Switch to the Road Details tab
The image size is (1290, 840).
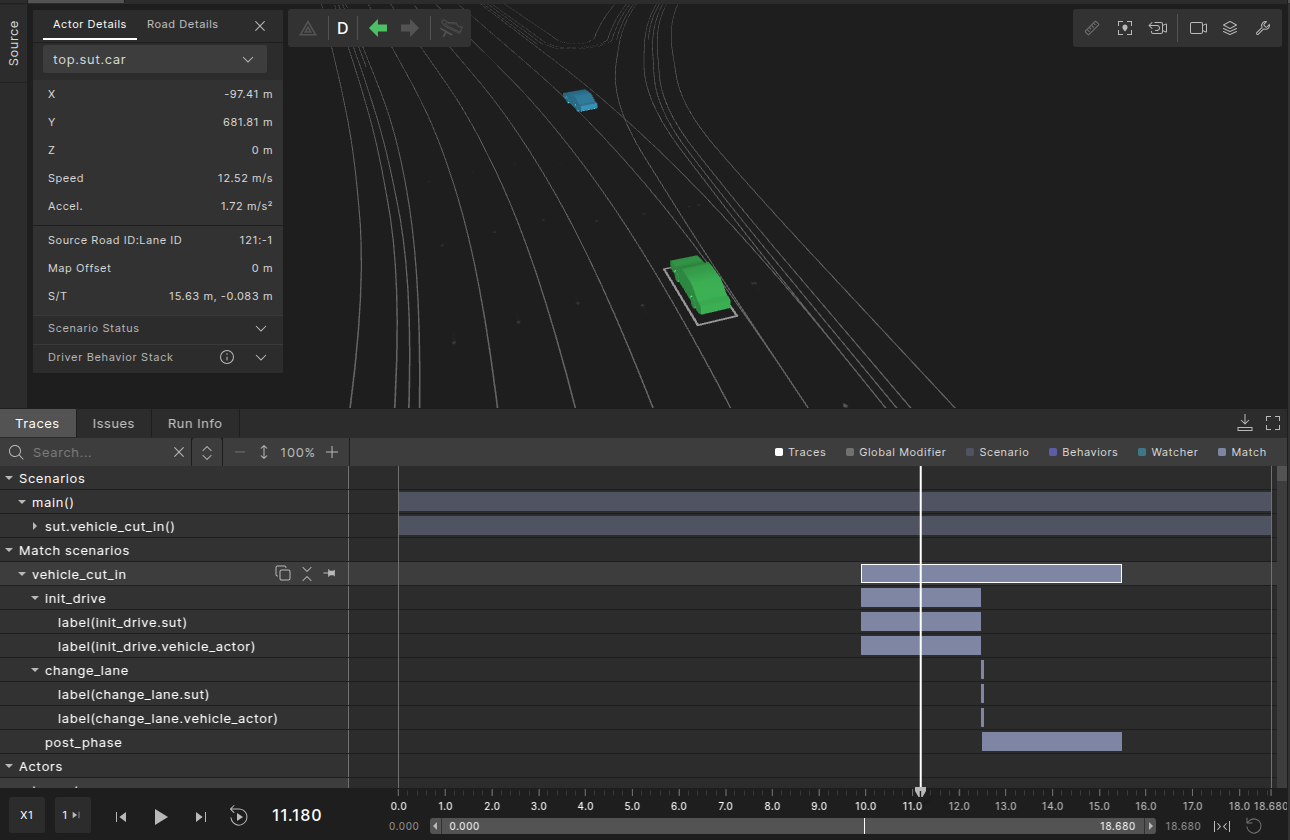pyautogui.click(x=182, y=24)
